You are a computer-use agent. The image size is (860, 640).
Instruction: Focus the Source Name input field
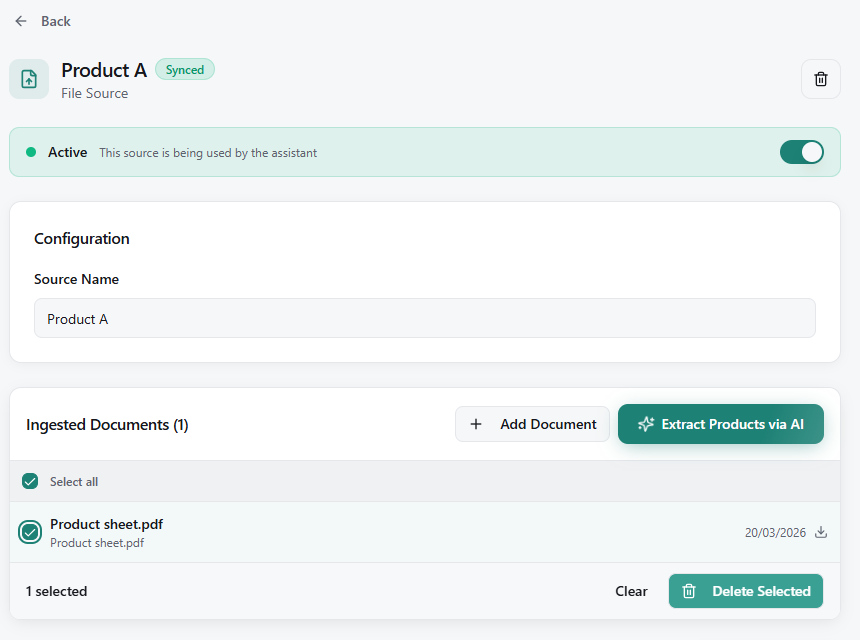pos(424,319)
